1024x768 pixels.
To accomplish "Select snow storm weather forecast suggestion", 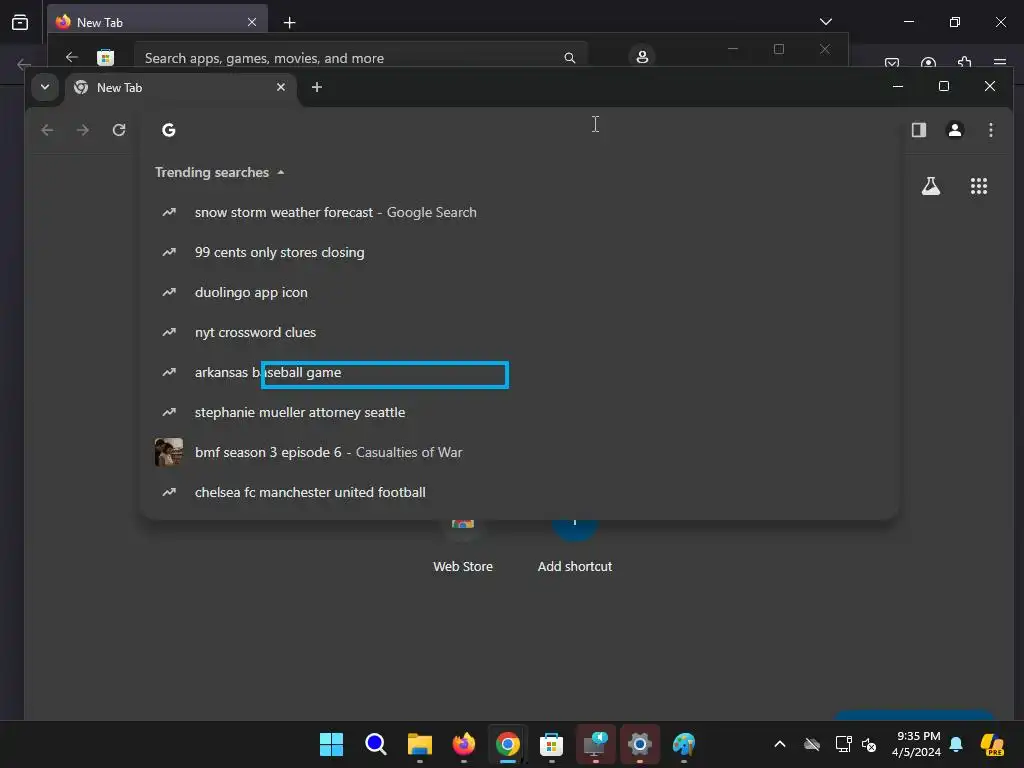I will pos(519,212).
